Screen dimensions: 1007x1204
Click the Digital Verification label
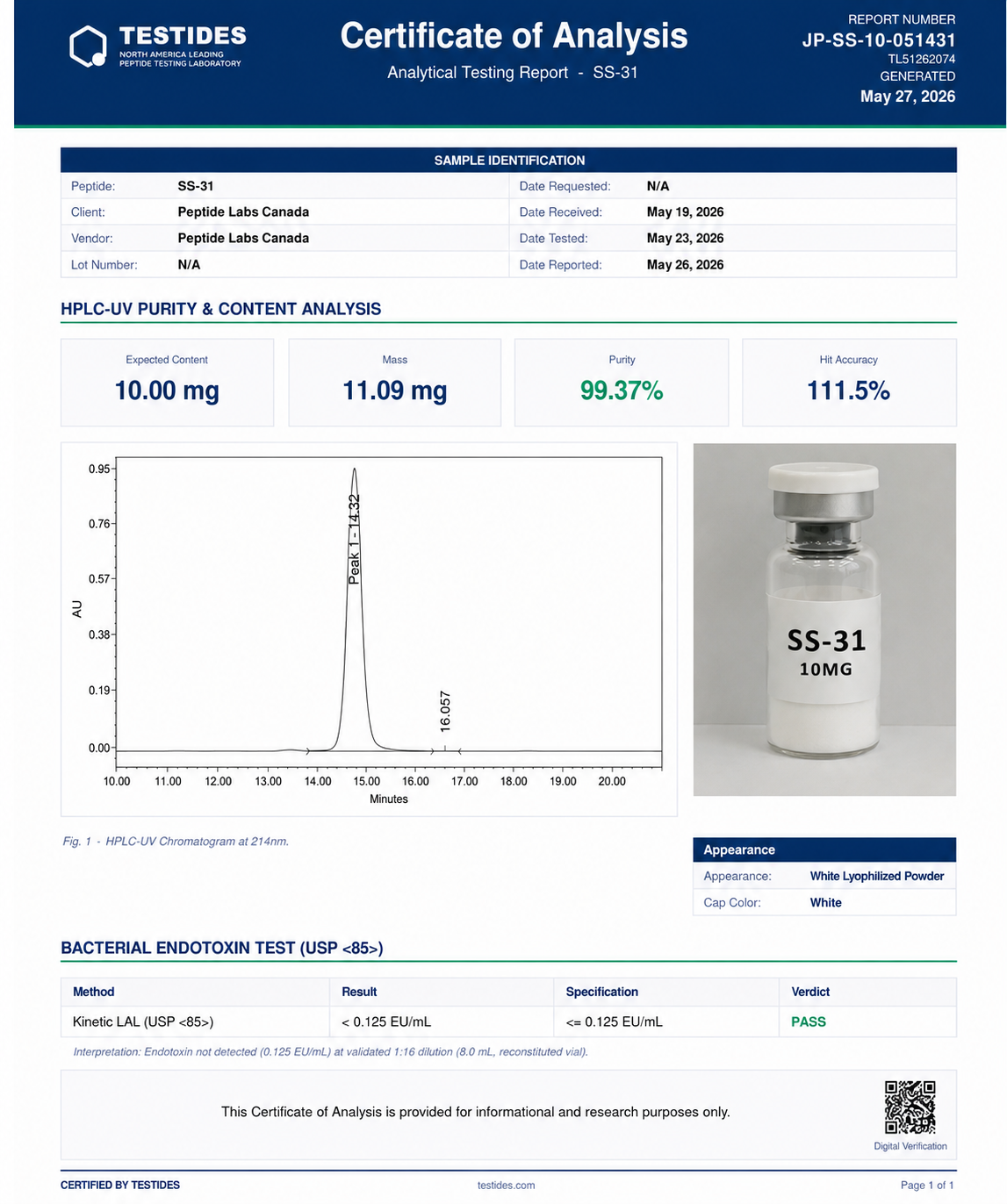click(x=910, y=1146)
